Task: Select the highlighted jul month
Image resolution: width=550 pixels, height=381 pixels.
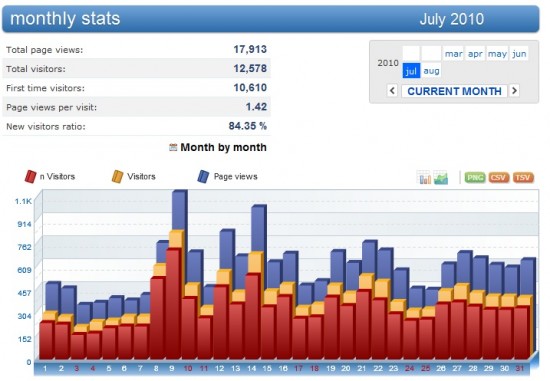Action: click(x=411, y=71)
